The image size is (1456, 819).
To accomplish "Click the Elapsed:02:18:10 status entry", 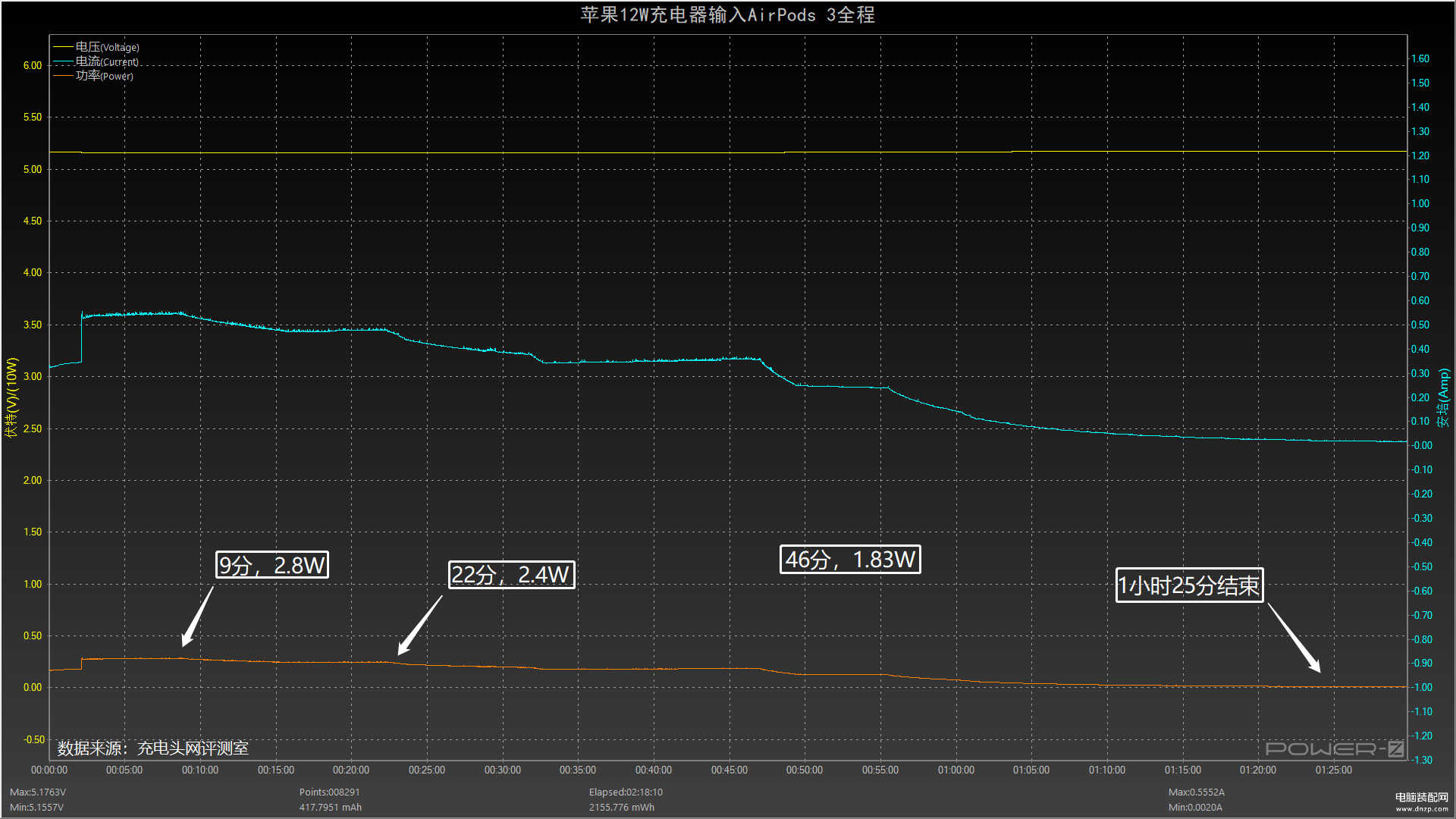I will [626, 792].
